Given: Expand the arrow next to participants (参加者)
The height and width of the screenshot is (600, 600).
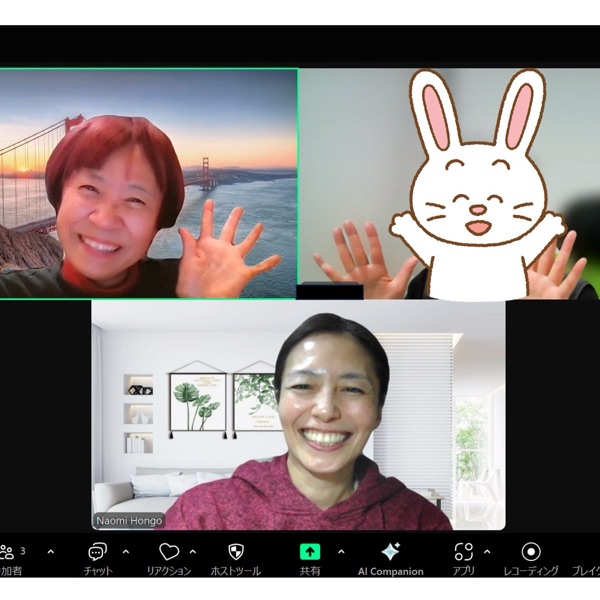Looking at the screenshot, I should click(x=51, y=551).
